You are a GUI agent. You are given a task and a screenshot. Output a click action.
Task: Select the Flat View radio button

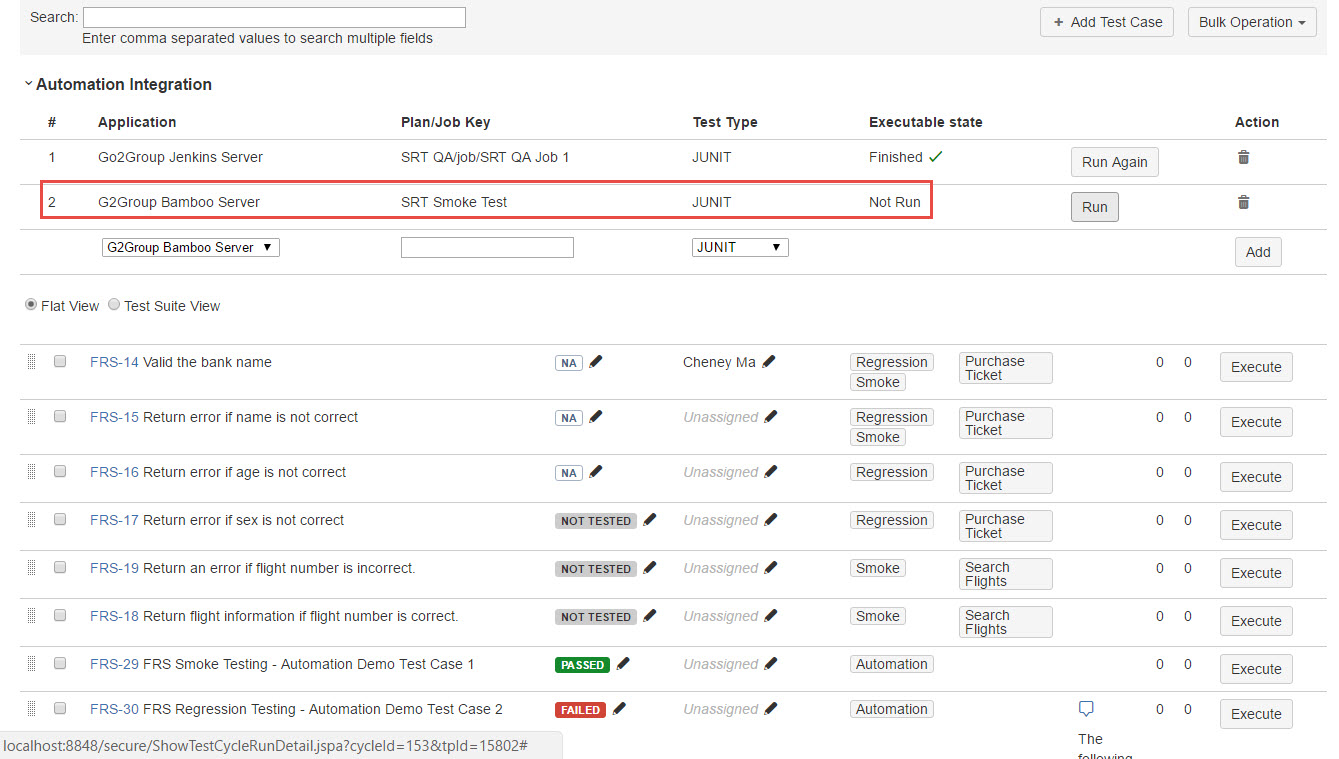(31, 305)
